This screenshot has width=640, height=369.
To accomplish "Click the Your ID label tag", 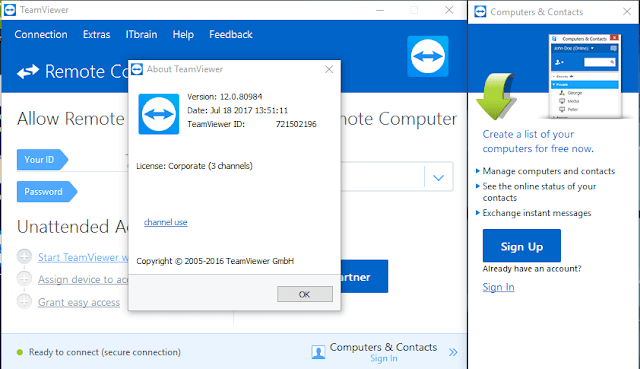I will click(42, 160).
